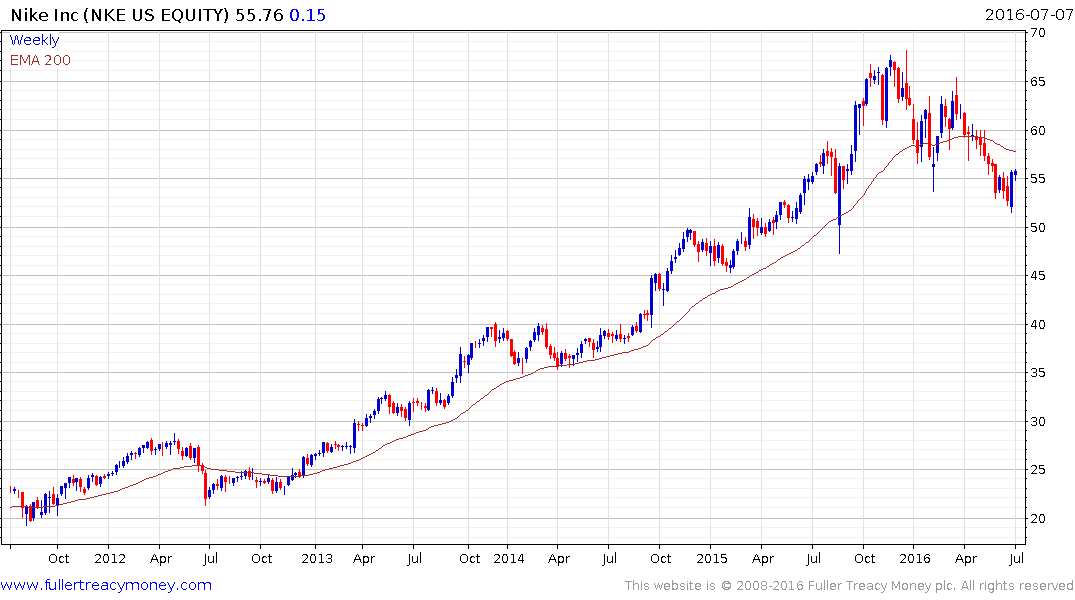Click the 20 price axis label
The height and width of the screenshot is (600, 1075).
(1037, 518)
